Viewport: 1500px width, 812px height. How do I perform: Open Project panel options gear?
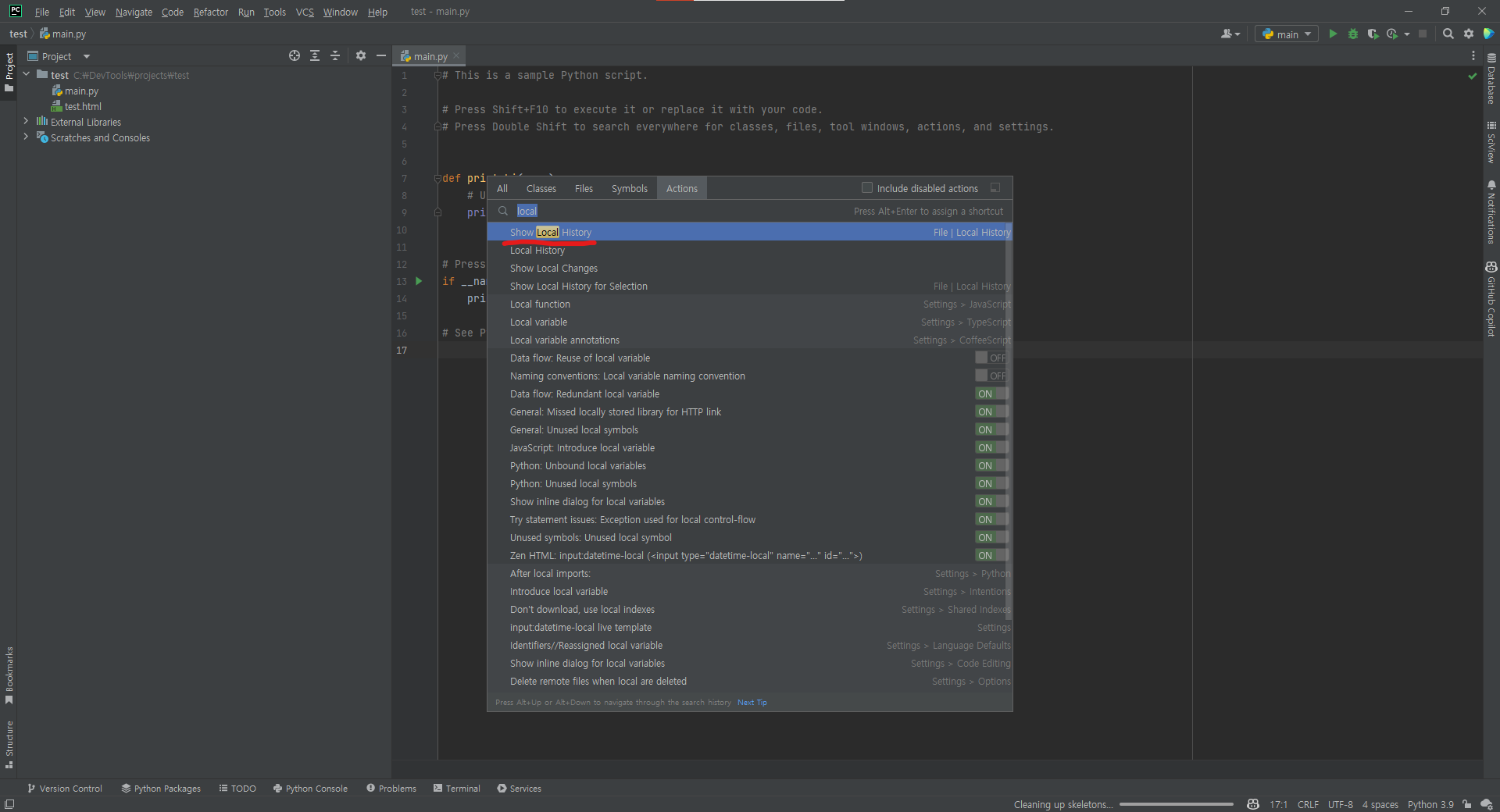[x=361, y=55]
